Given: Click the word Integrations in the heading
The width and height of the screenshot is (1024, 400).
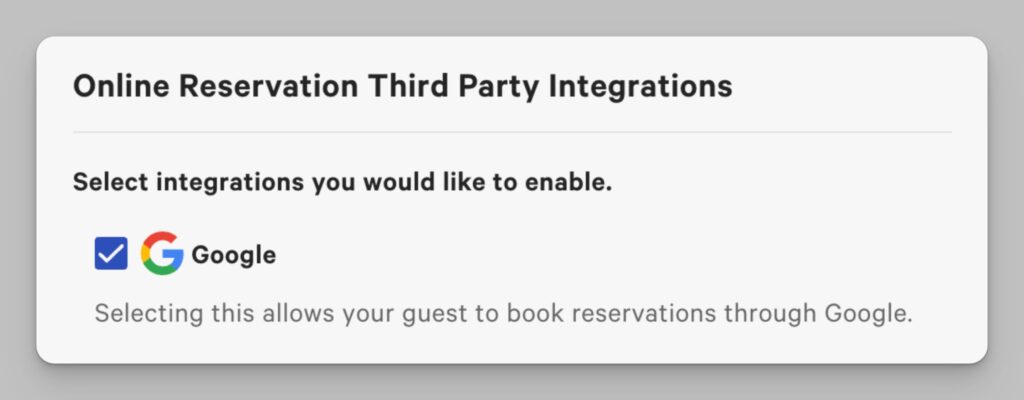Looking at the screenshot, I should (x=640, y=87).
